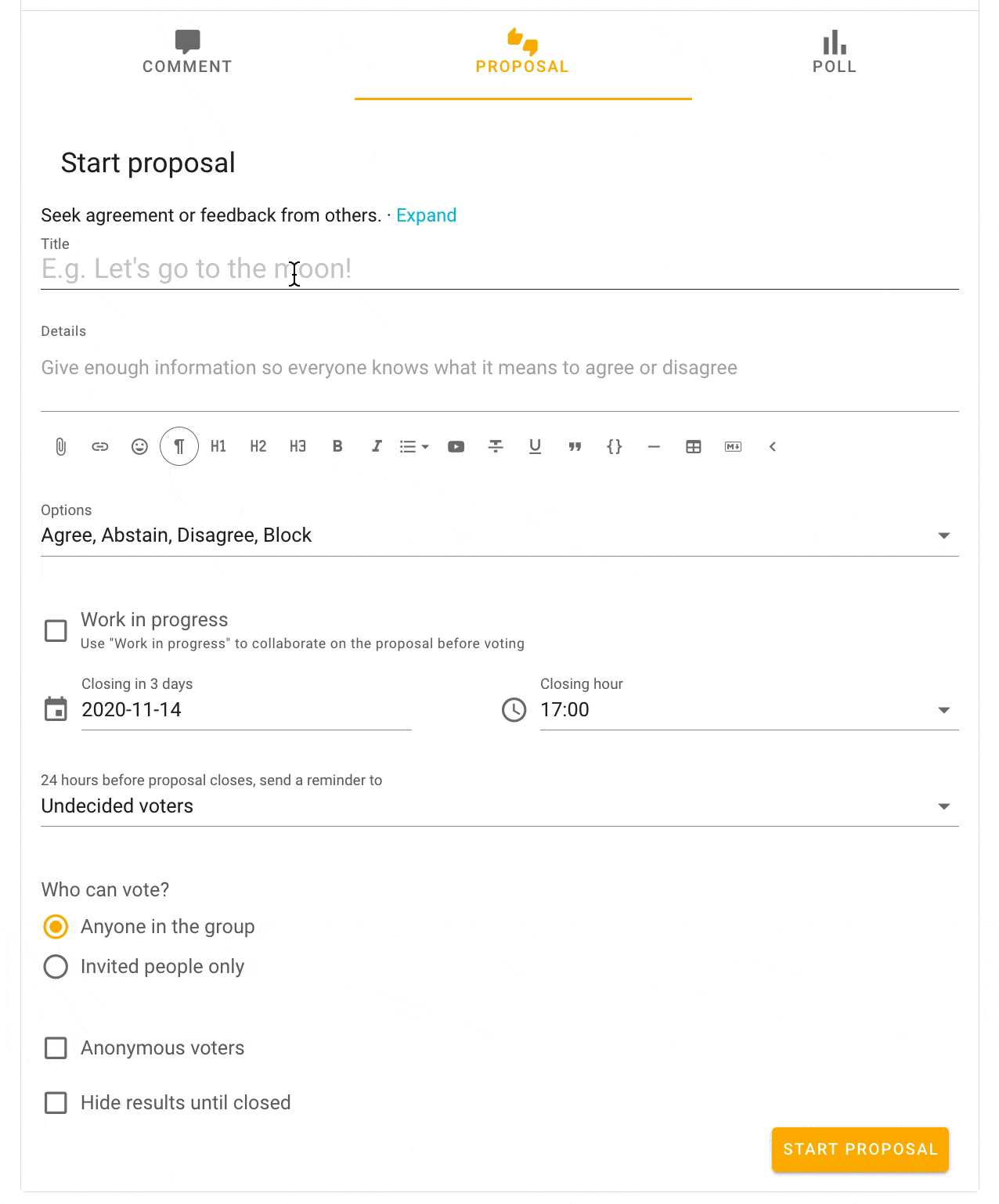The height and width of the screenshot is (1204, 999).
Task: Embed a video with the YouTube icon
Action: (456, 447)
